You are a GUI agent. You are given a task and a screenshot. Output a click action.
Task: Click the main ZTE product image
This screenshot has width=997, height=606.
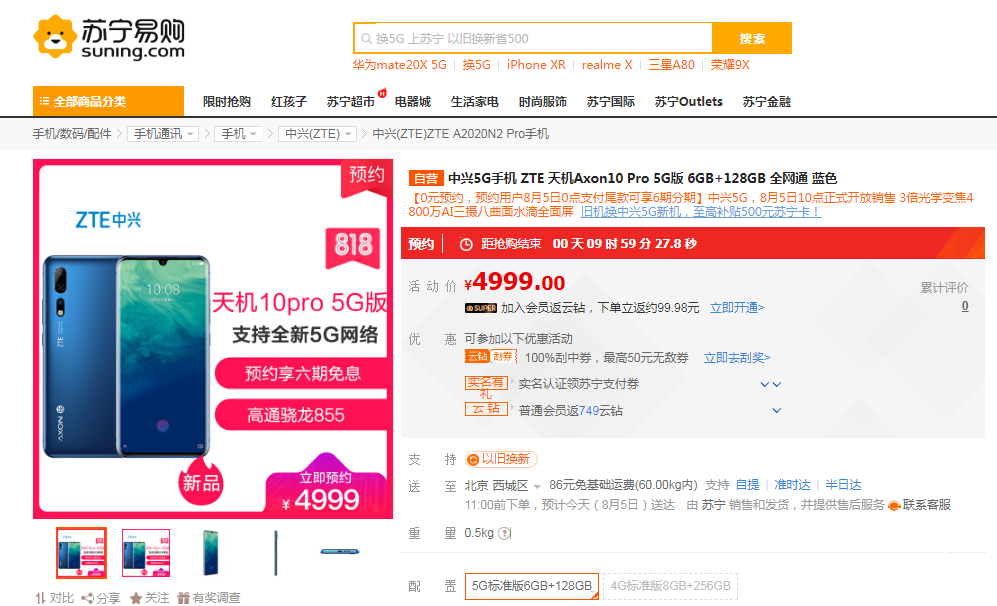(x=213, y=339)
